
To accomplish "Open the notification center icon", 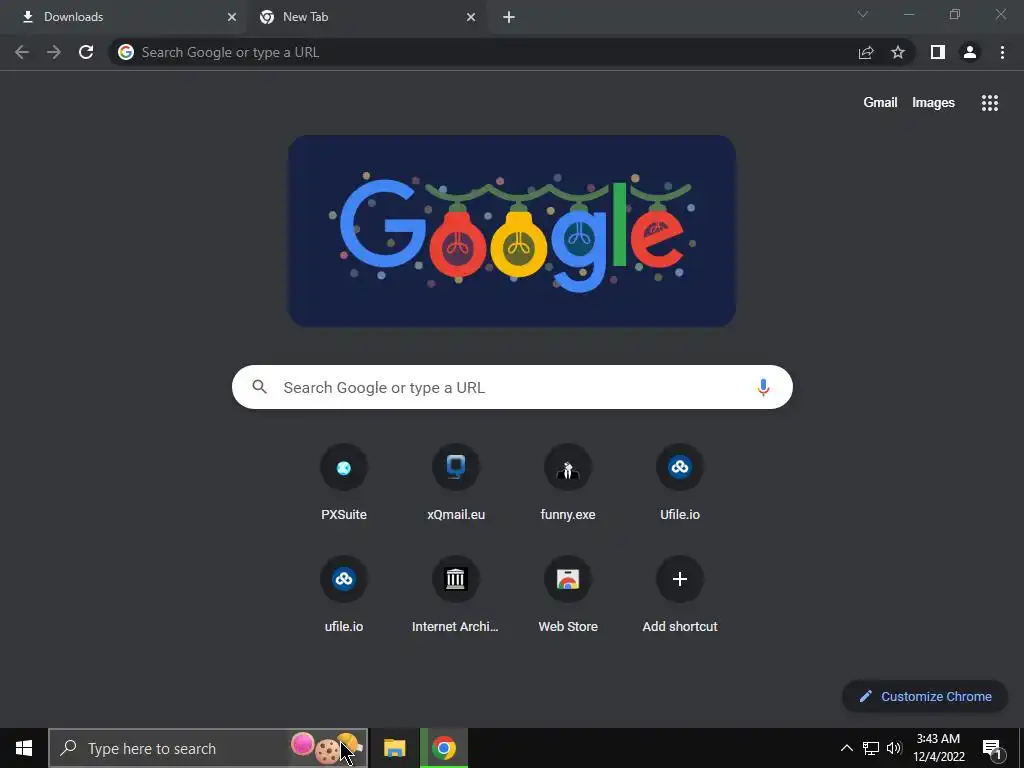I will [992, 748].
